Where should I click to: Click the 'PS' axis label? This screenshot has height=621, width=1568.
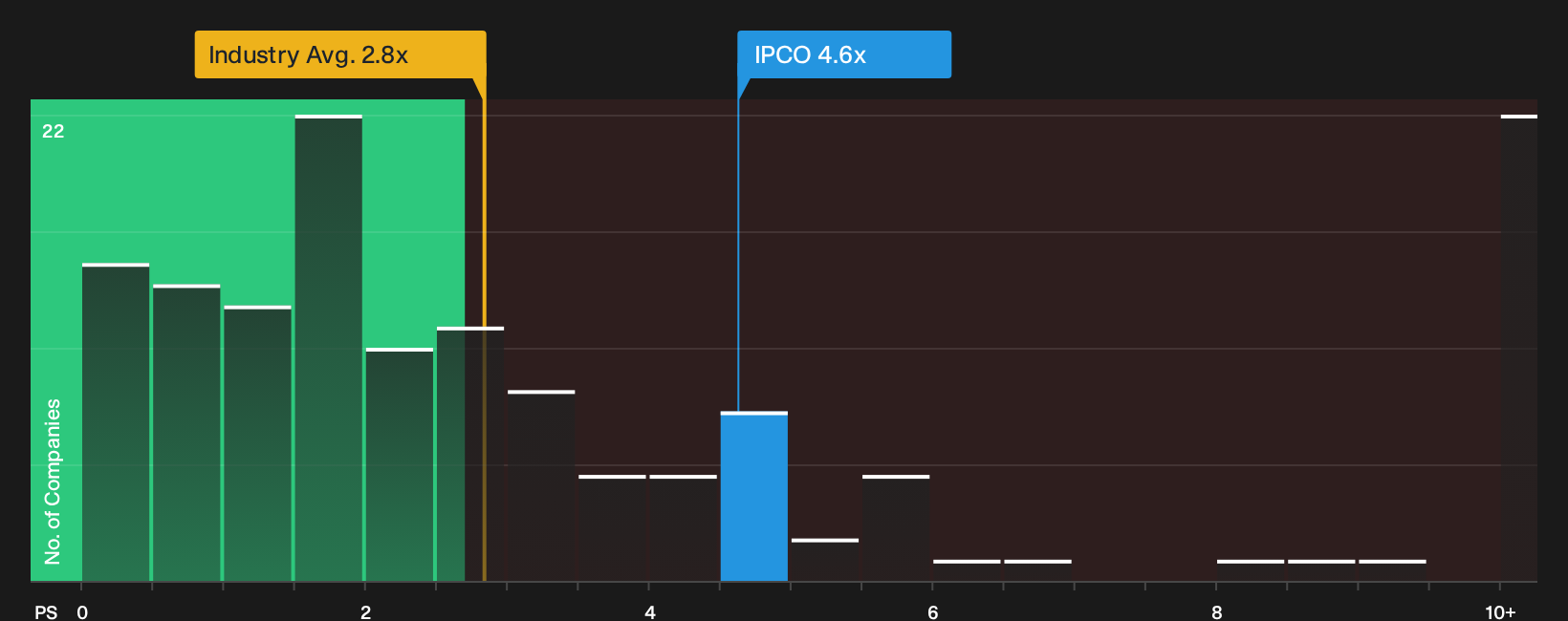(x=46, y=612)
